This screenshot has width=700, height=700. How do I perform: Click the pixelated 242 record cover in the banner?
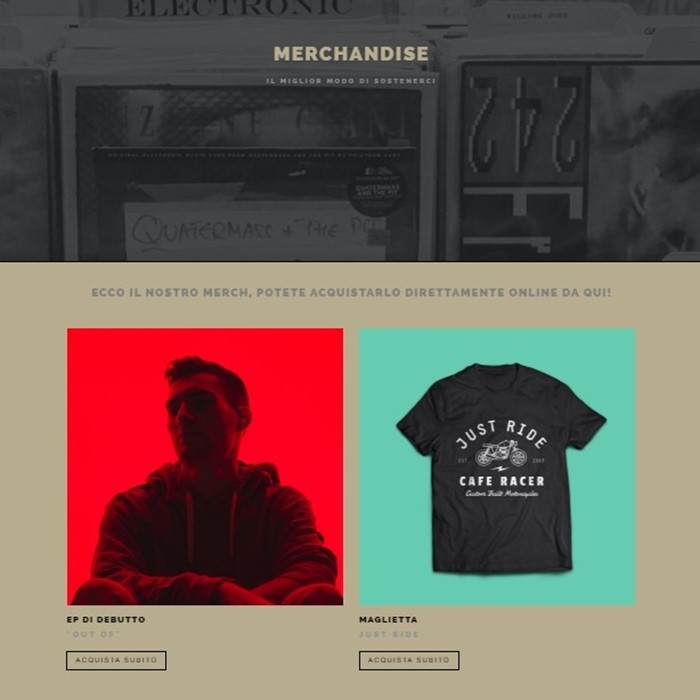pos(523,161)
